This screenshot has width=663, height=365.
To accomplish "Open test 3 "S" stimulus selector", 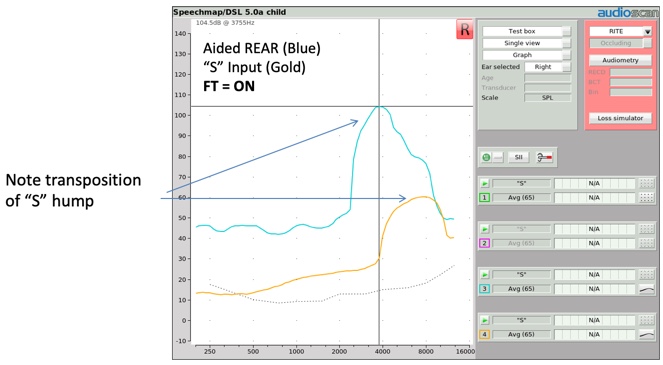I will [x=521, y=275].
